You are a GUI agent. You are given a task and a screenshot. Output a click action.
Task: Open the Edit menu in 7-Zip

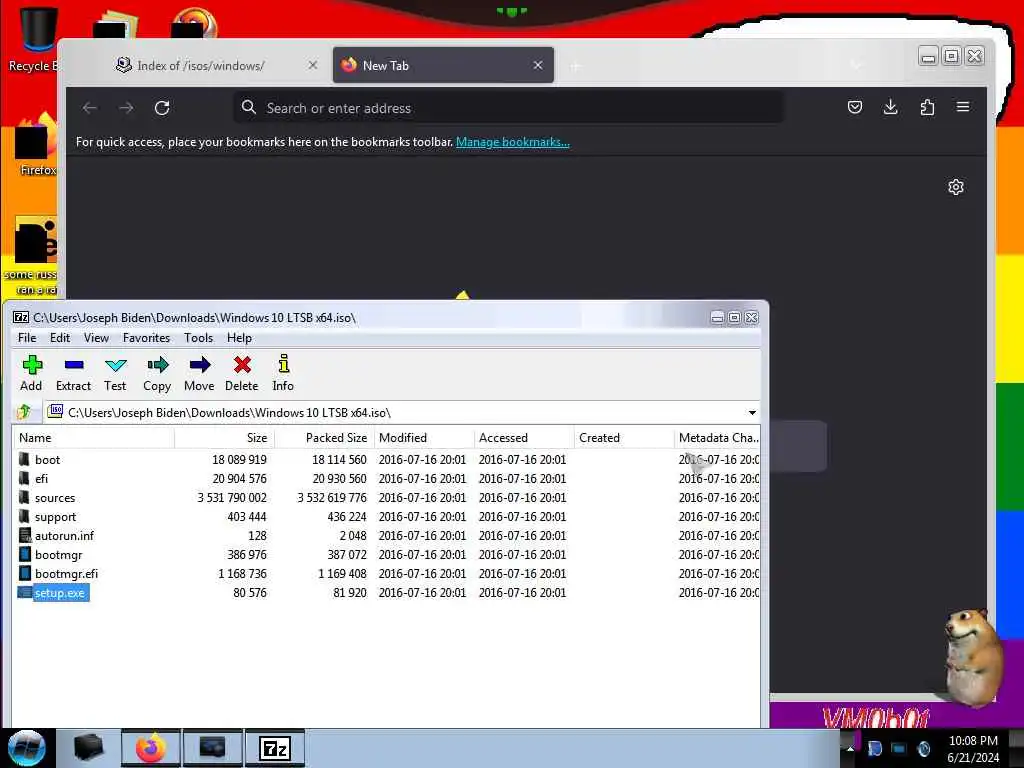pyautogui.click(x=59, y=338)
